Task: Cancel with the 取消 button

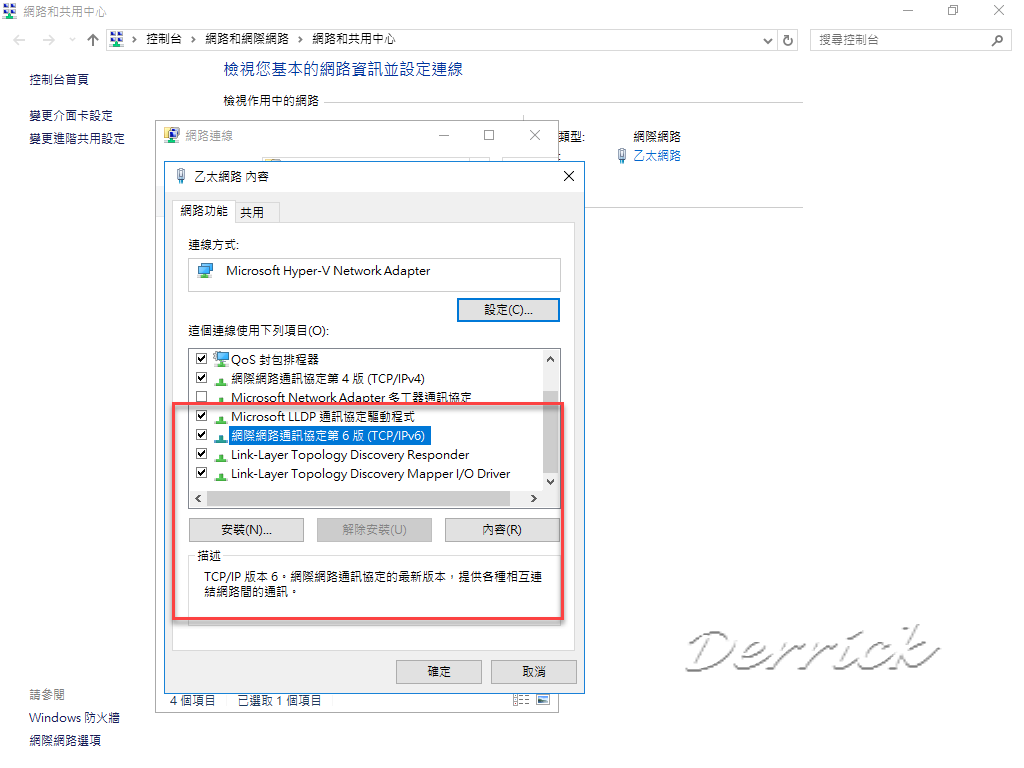Action: point(534,671)
